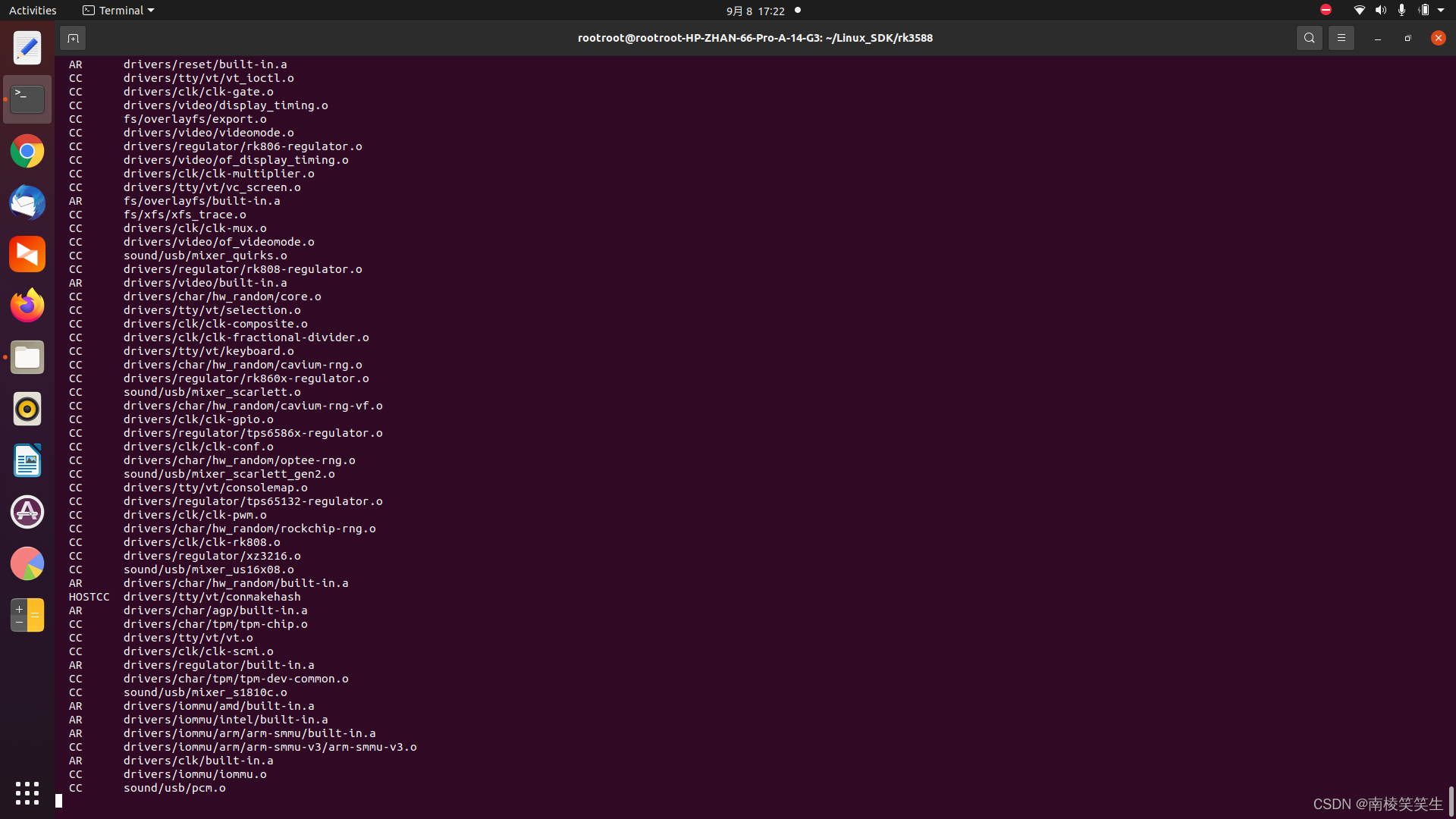Launch Firefox from the dock
The height and width of the screenshot is (819, 1456).
[x=27, y=306]
